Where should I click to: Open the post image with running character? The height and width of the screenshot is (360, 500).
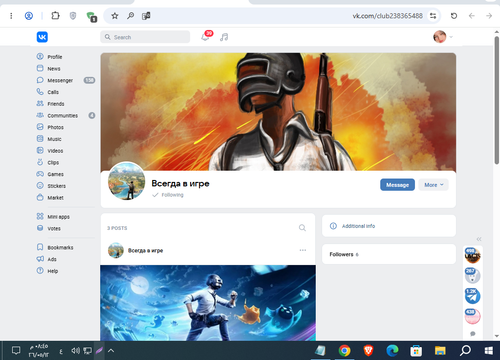tap(208, 303)
